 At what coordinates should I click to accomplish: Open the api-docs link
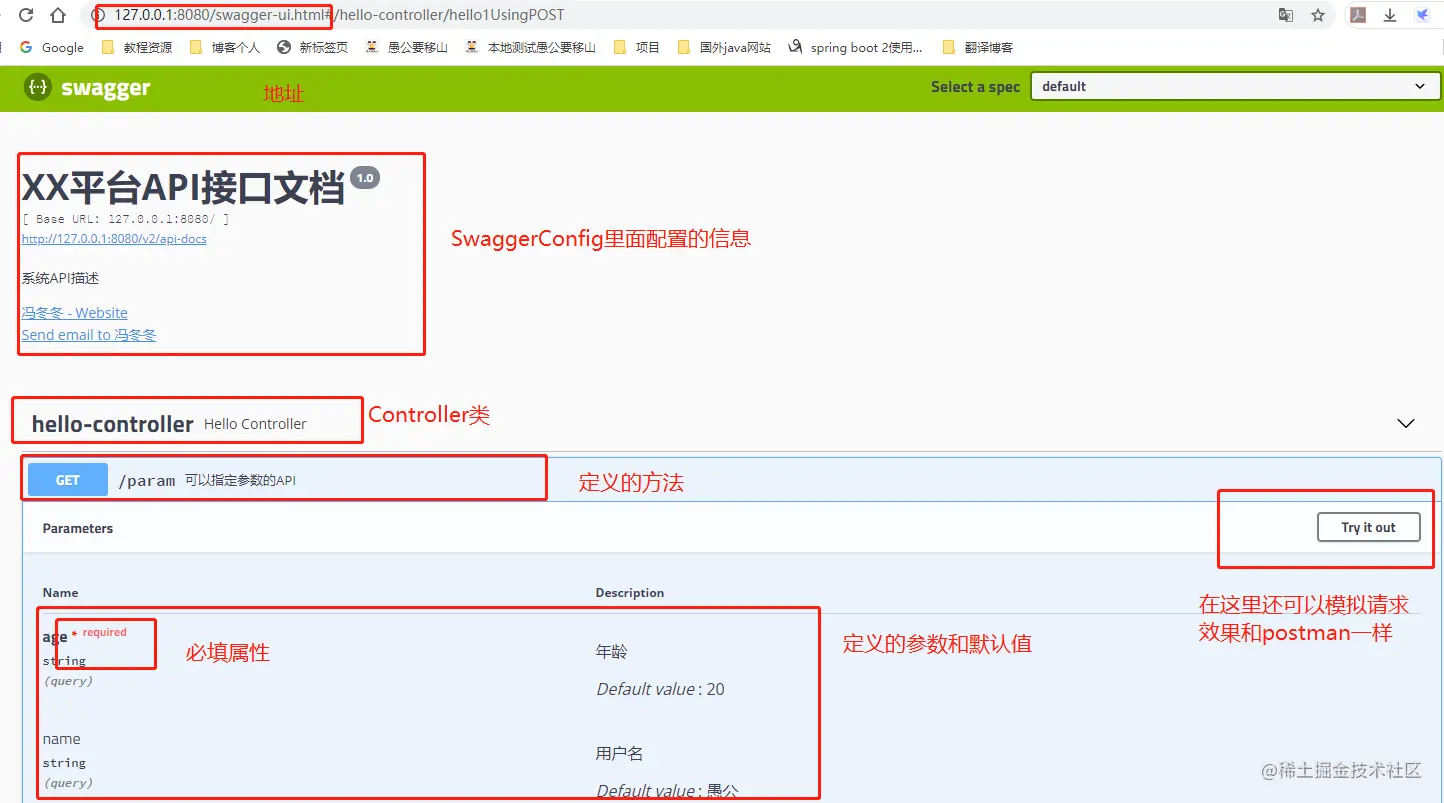114,239
